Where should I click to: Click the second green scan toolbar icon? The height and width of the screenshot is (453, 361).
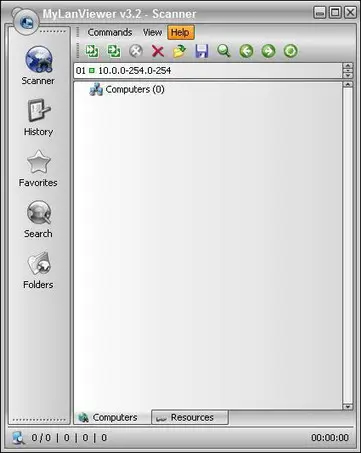(114, 51)
